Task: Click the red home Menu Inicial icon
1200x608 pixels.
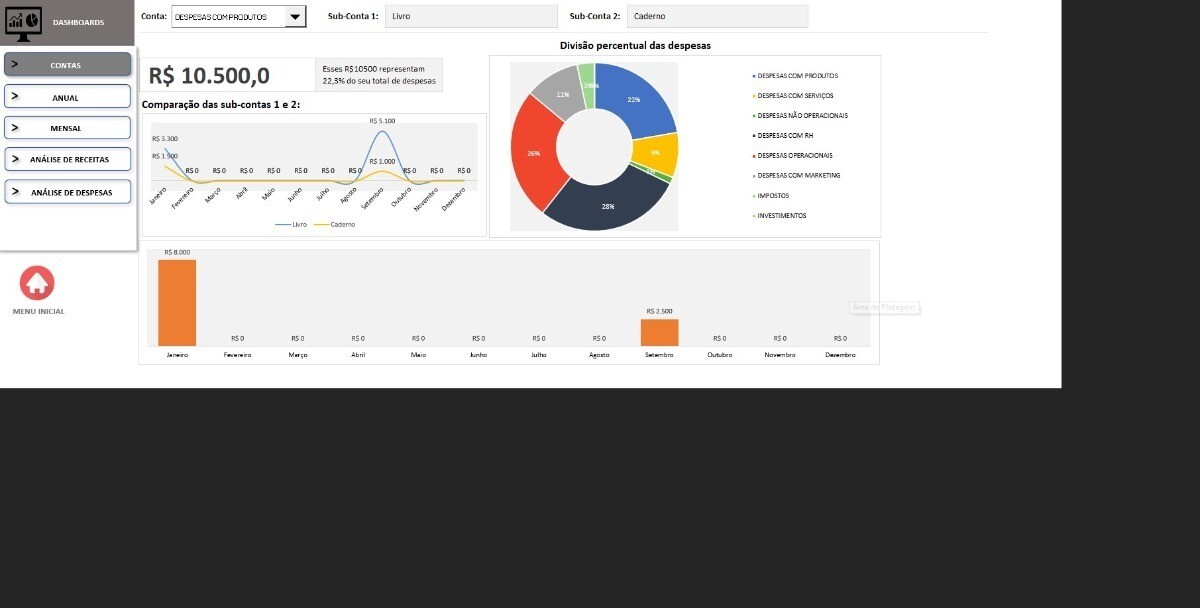Action: [x=37, y=284]
